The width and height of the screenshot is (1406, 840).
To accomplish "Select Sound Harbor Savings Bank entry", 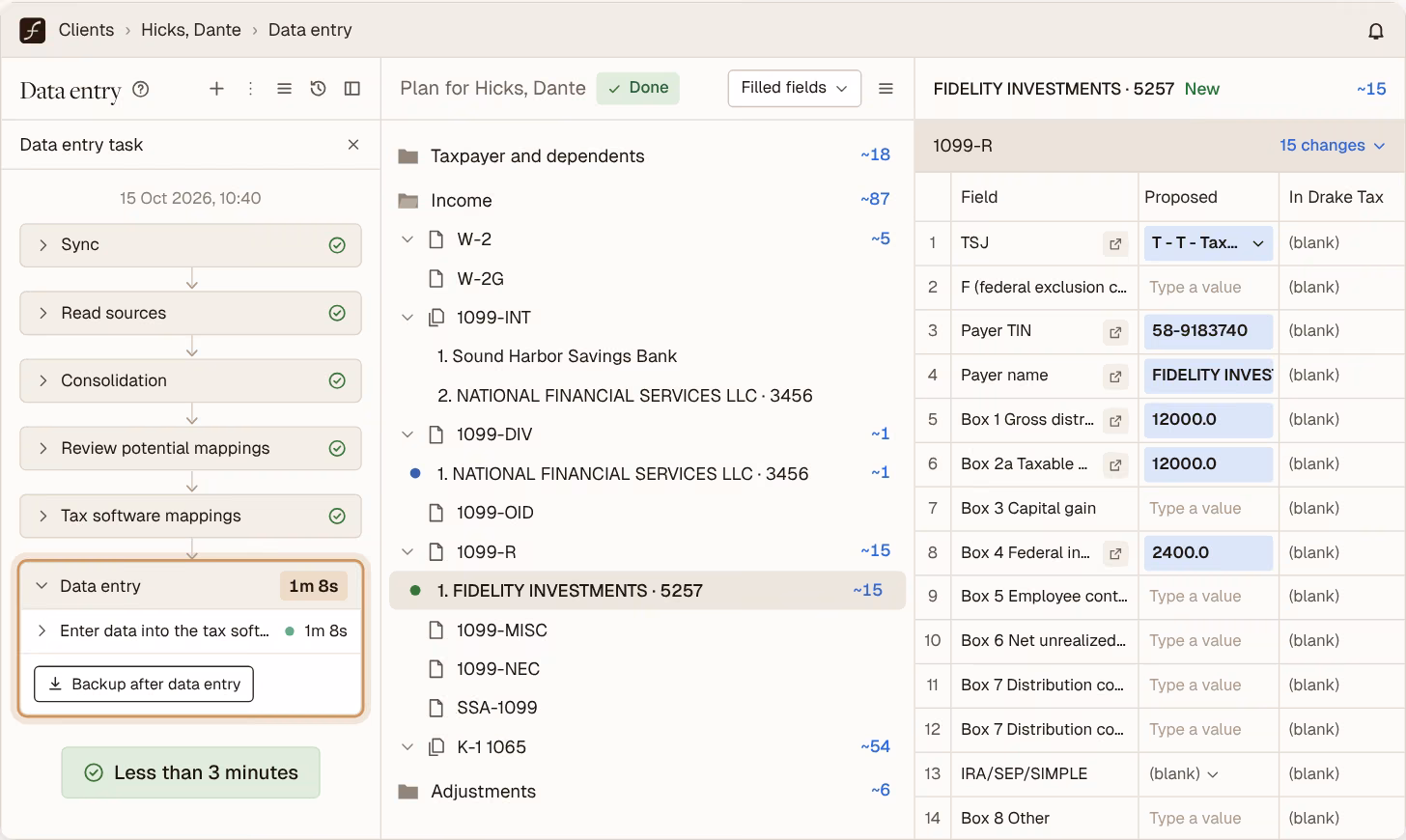I will coord(557,356).
